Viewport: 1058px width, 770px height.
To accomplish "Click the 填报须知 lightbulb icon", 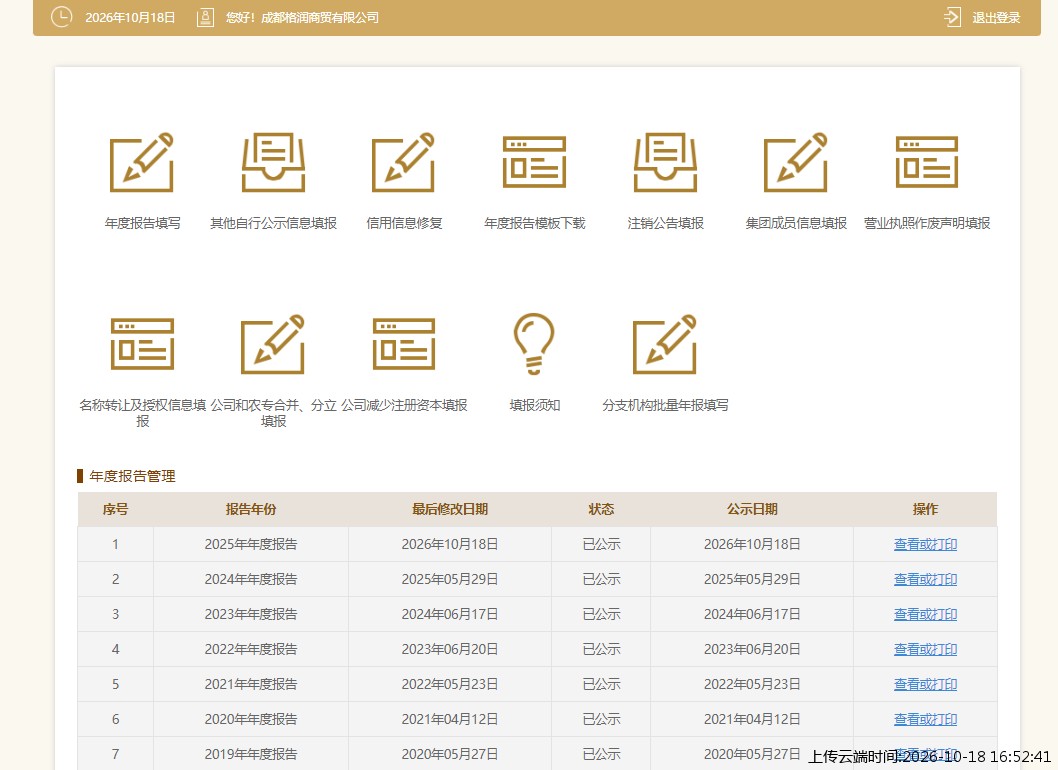I will pyautogui.click(x=534, y=343).
